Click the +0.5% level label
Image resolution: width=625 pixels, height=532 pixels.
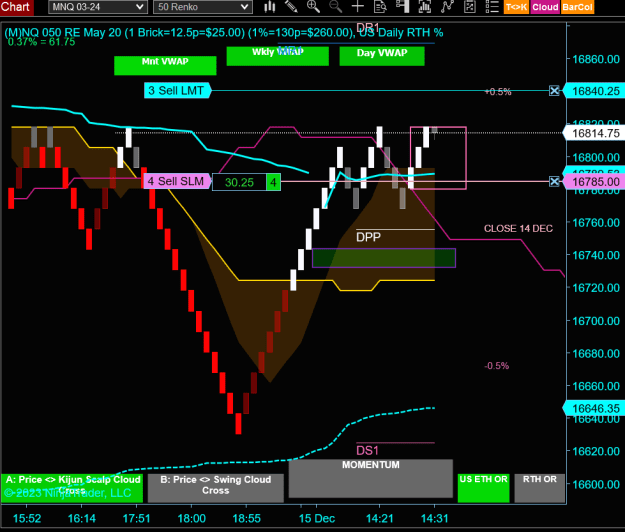tap(498, 92)
